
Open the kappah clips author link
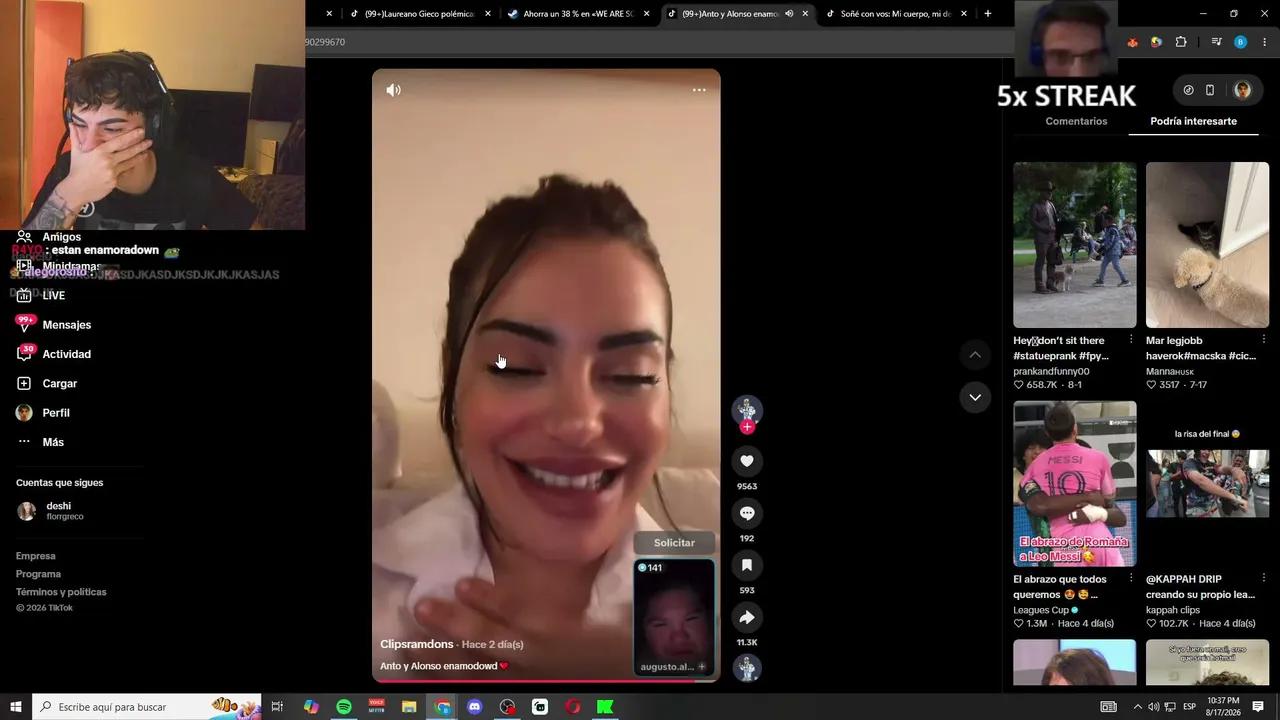(x=1173, y=610)
